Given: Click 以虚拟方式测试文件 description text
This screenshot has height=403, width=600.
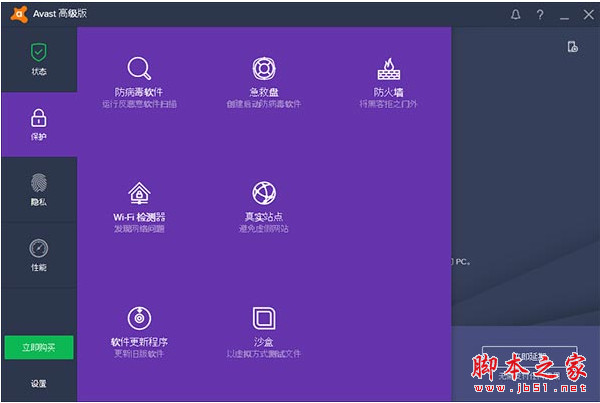Looking at the screenshot, I should pyautogui.click(x=264, y=354).
